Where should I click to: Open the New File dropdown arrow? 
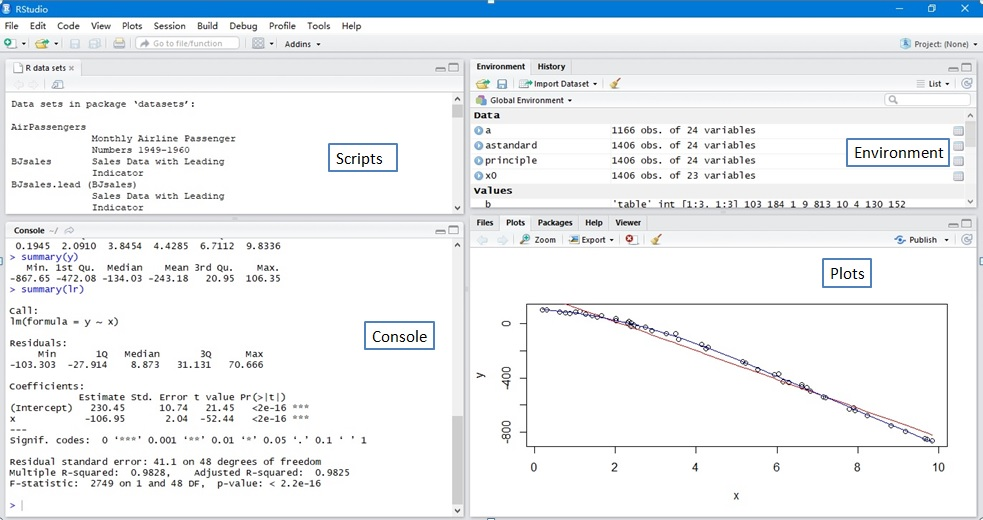coord(24,44)
